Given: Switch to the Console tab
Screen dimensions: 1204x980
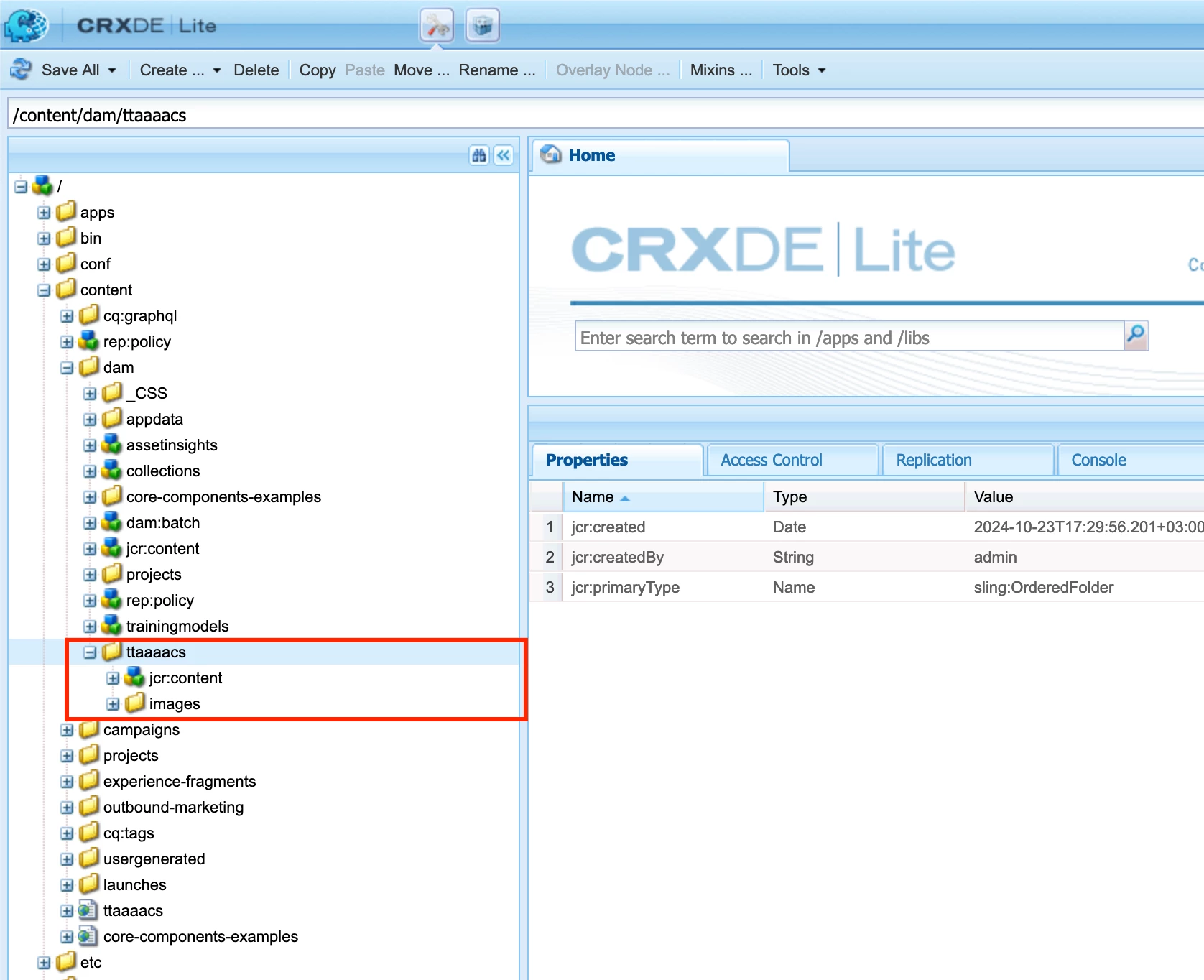Looking at the screenshot, I should [1131, 460].
